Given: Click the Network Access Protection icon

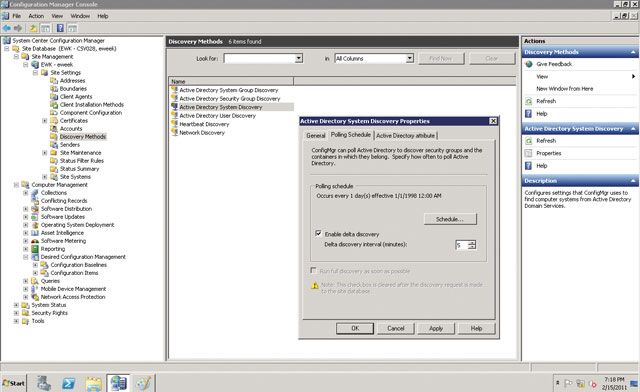Looking at the screenshot, I should 35,297.
